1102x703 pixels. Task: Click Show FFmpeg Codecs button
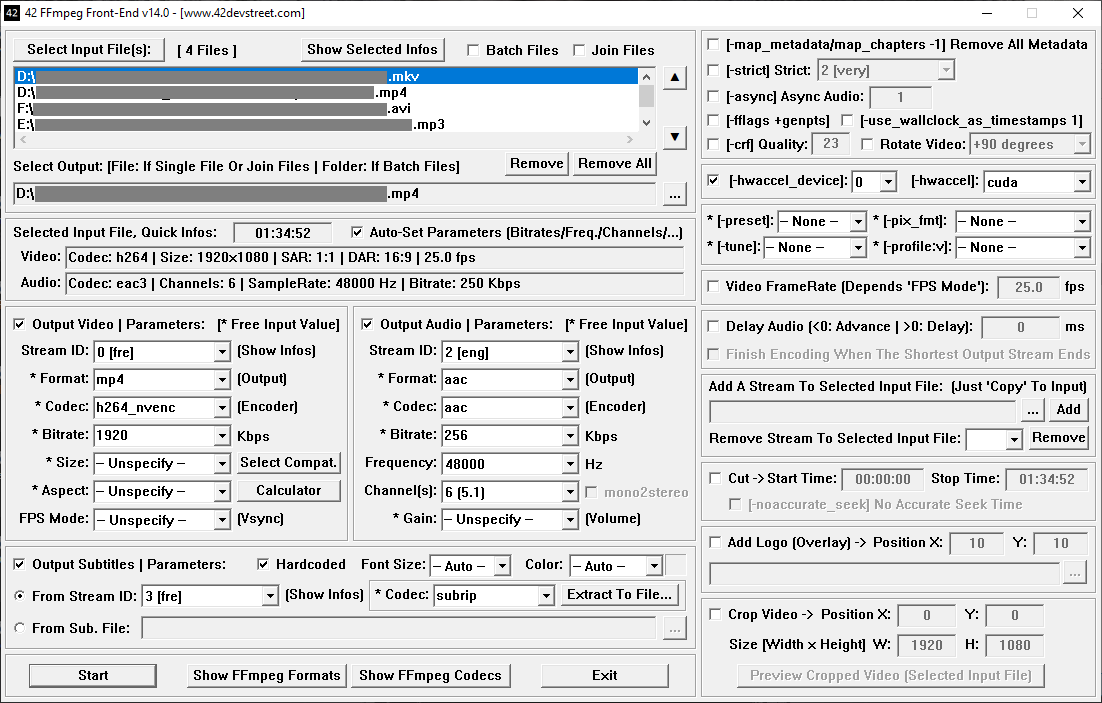point(430,675)
